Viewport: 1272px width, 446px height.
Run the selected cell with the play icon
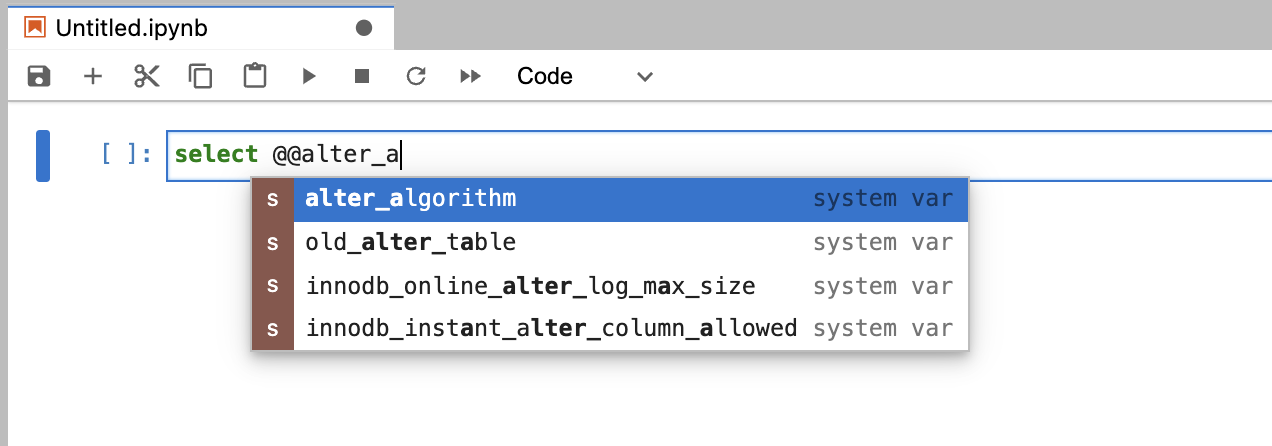click(x=309, y=76)
